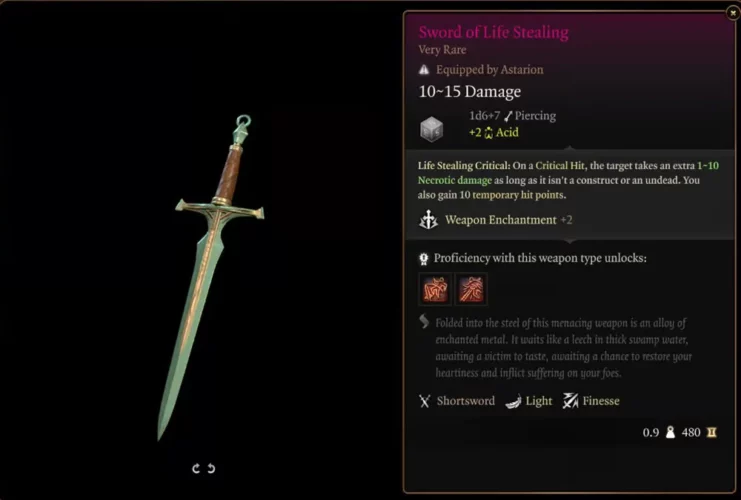Click the +2 Acid damage line
741x500 pixels.
[x=493, y=132]
